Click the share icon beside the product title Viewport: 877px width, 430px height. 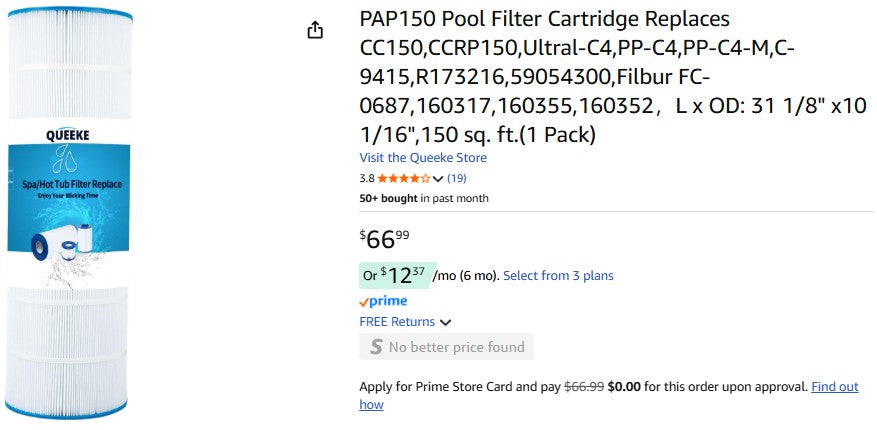pyautogui.click(x=315, y=30)
